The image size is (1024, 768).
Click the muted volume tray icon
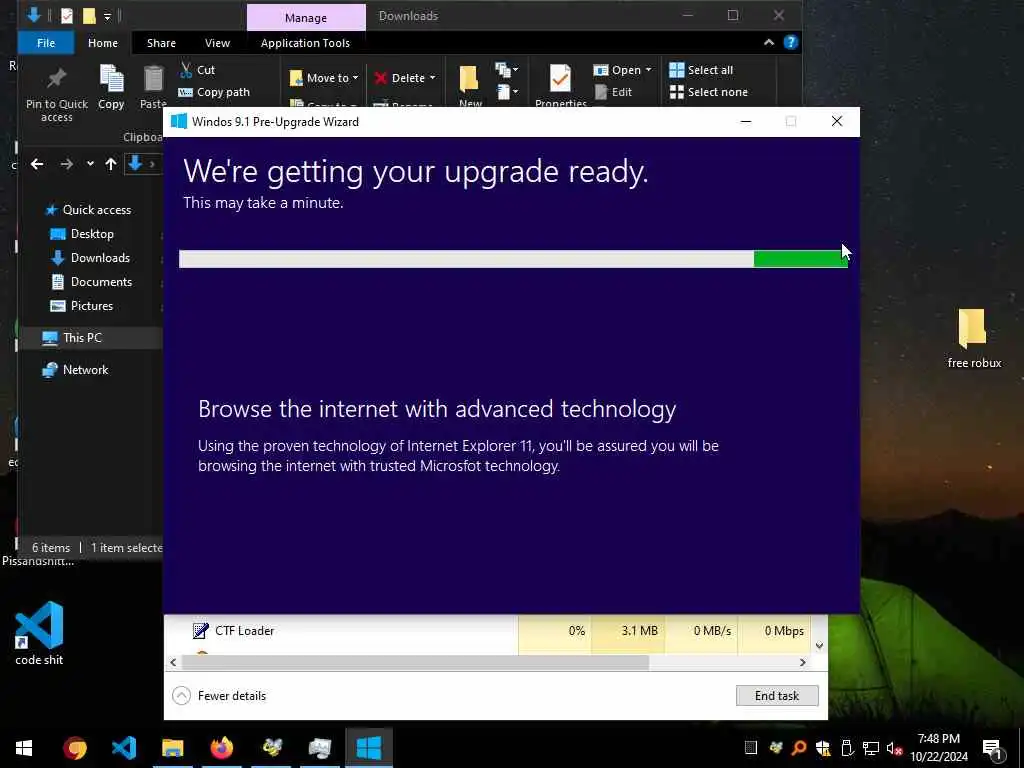(893, 748)
